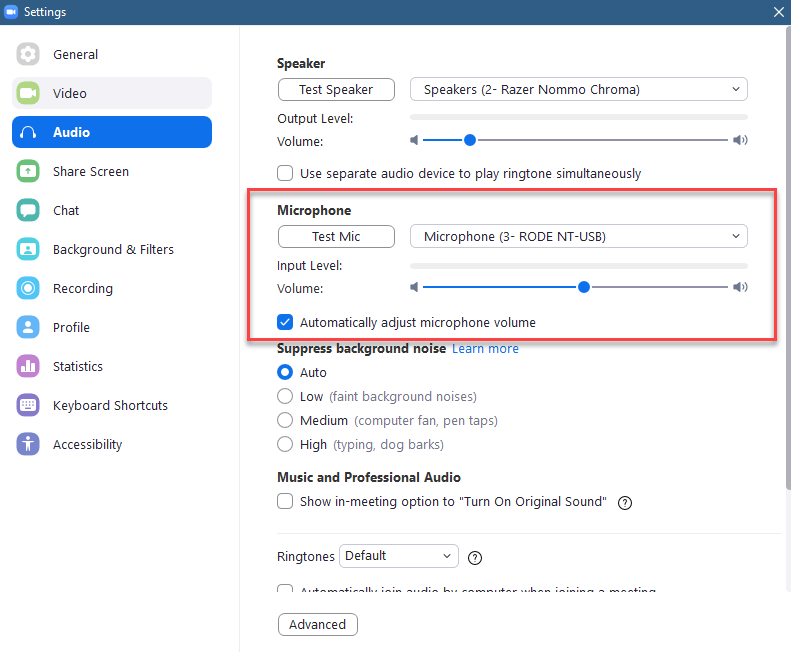Click the Chat bubble icon

point(28,210)
